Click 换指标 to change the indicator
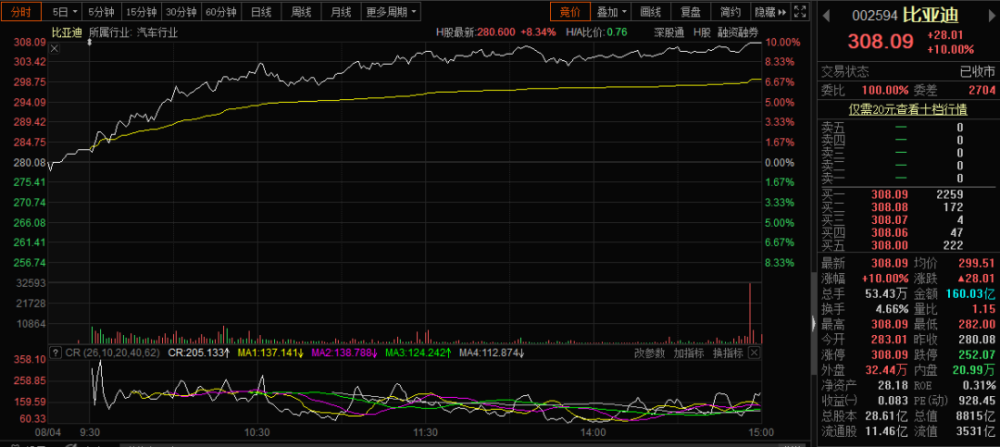The height and width of the screenshot is (447, 1000). tap(728, 353)
